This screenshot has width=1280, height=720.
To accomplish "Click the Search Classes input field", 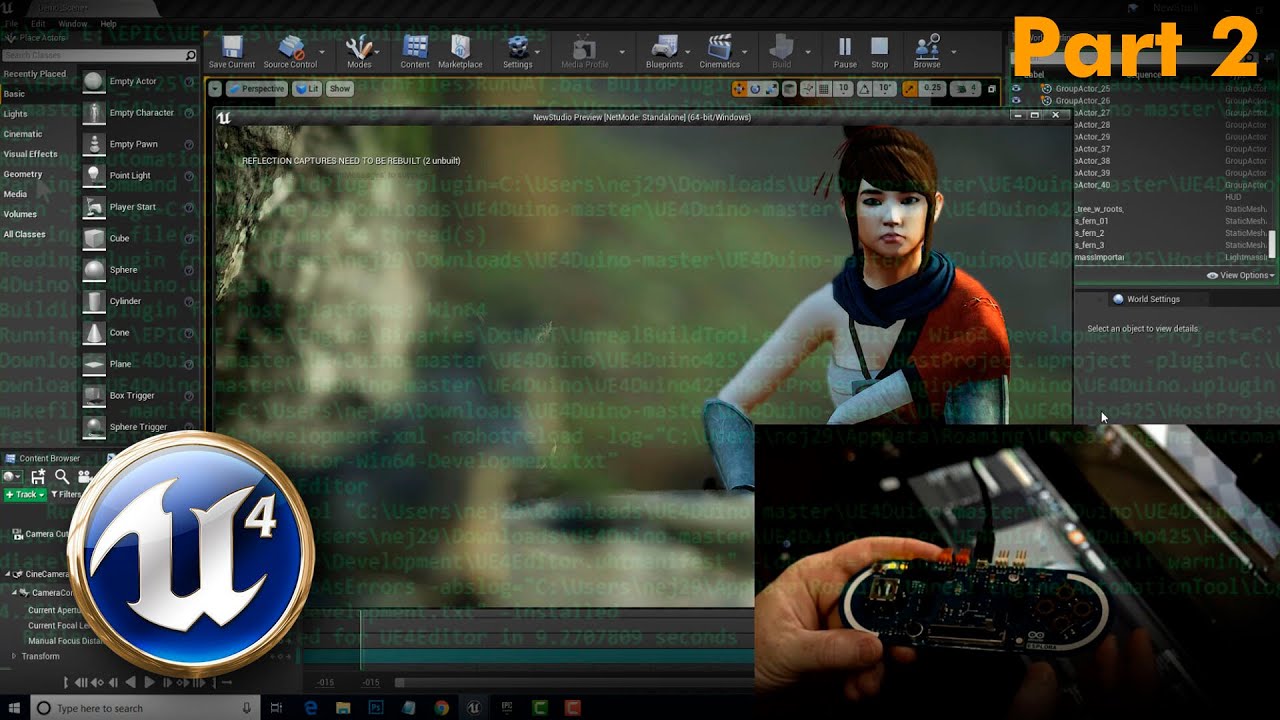I will [100, 56].
